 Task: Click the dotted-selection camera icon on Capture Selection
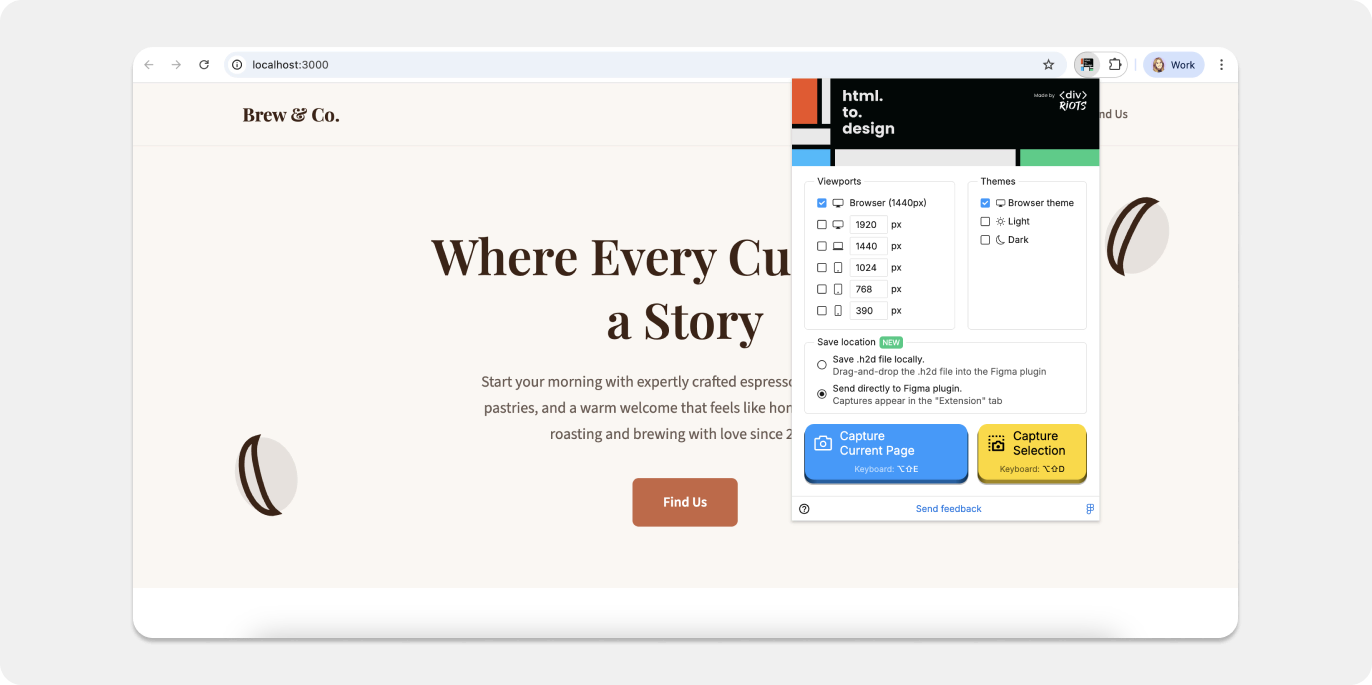[995, 443]
